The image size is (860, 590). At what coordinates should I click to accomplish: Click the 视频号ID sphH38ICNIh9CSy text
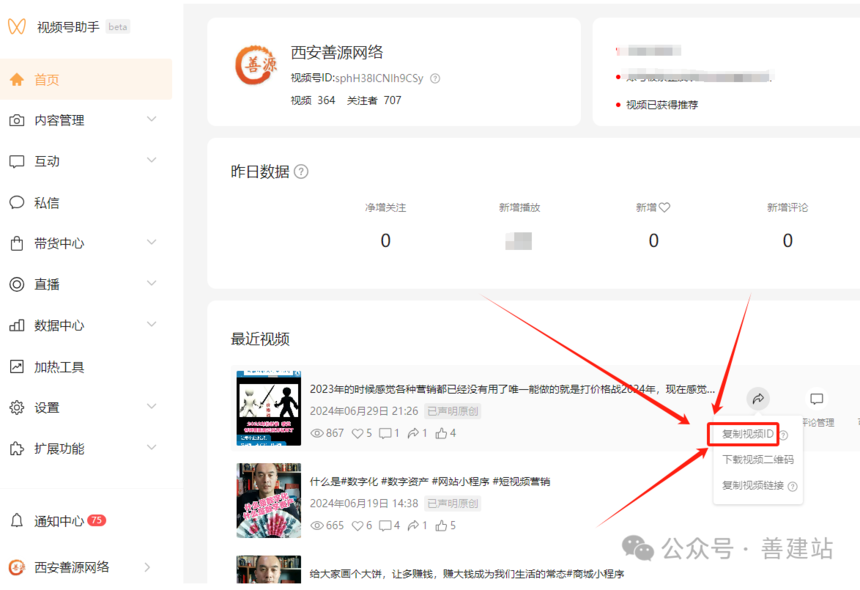(357, 78)
